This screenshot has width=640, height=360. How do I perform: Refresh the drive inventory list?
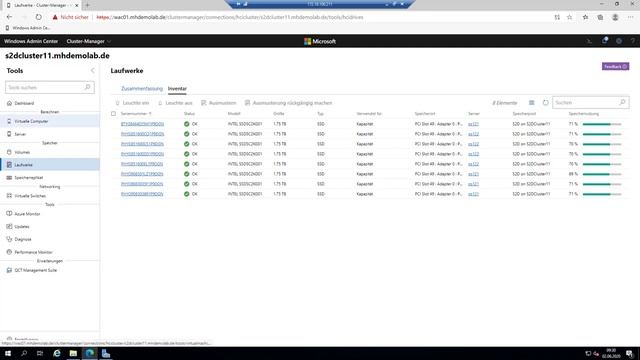545,103
